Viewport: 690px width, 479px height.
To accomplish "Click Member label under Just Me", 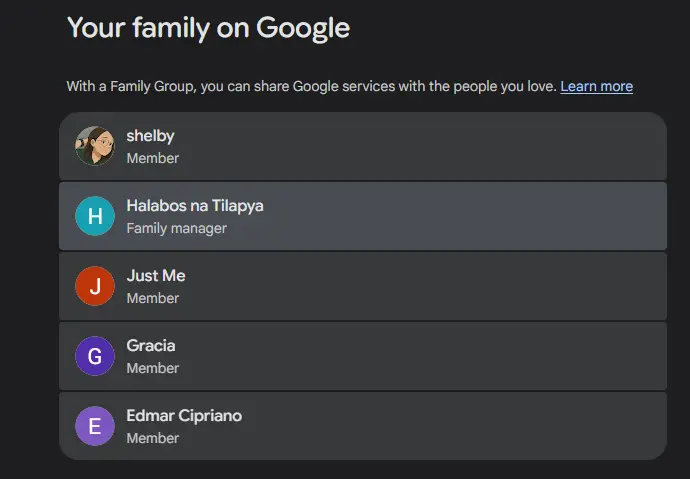I will tap(153, 298).
